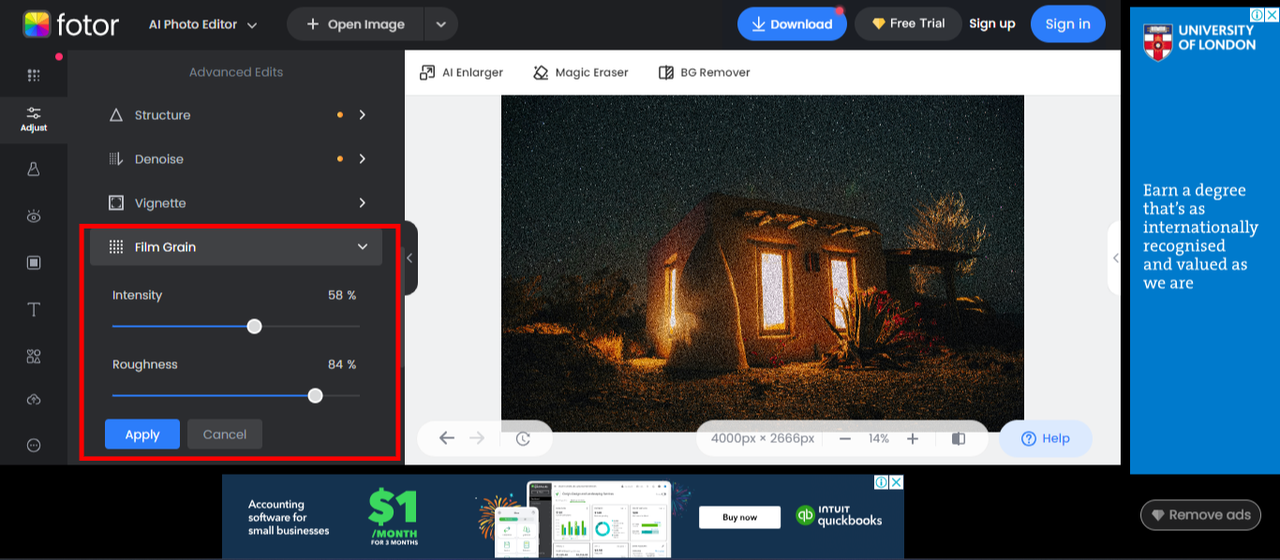Click Open Image button
Viewport: 1280px width, 560px height.
pos(356,24)
